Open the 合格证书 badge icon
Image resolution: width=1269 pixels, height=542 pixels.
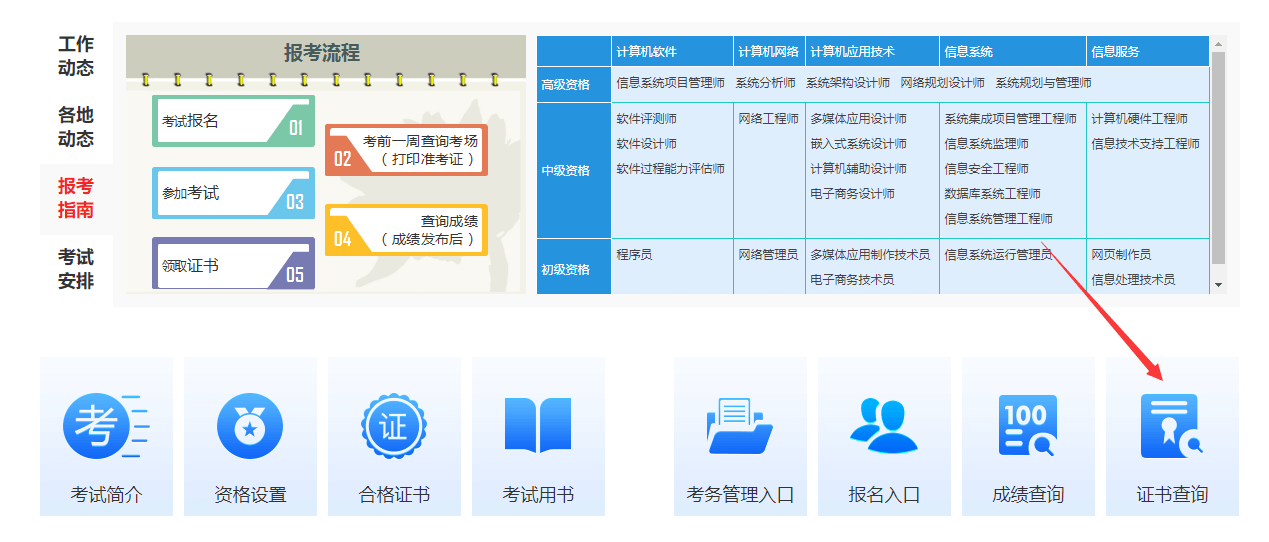click(x=394, y=427)
